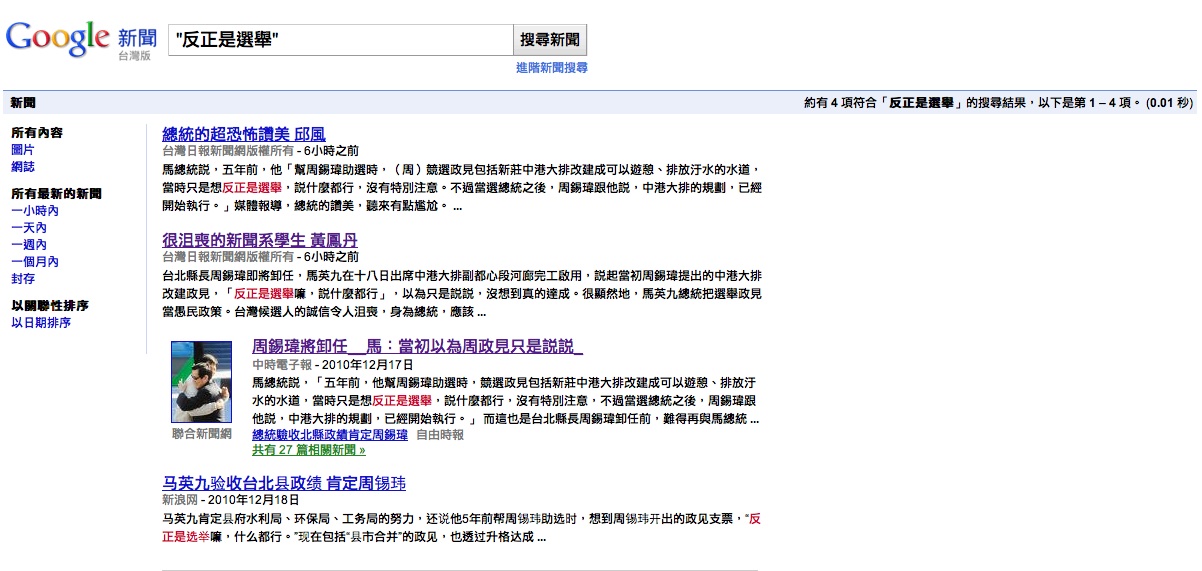Filter news to 一個月內
Image resolution: width=1202 pixels, height=571 pixels.
(x=35, y=262)
